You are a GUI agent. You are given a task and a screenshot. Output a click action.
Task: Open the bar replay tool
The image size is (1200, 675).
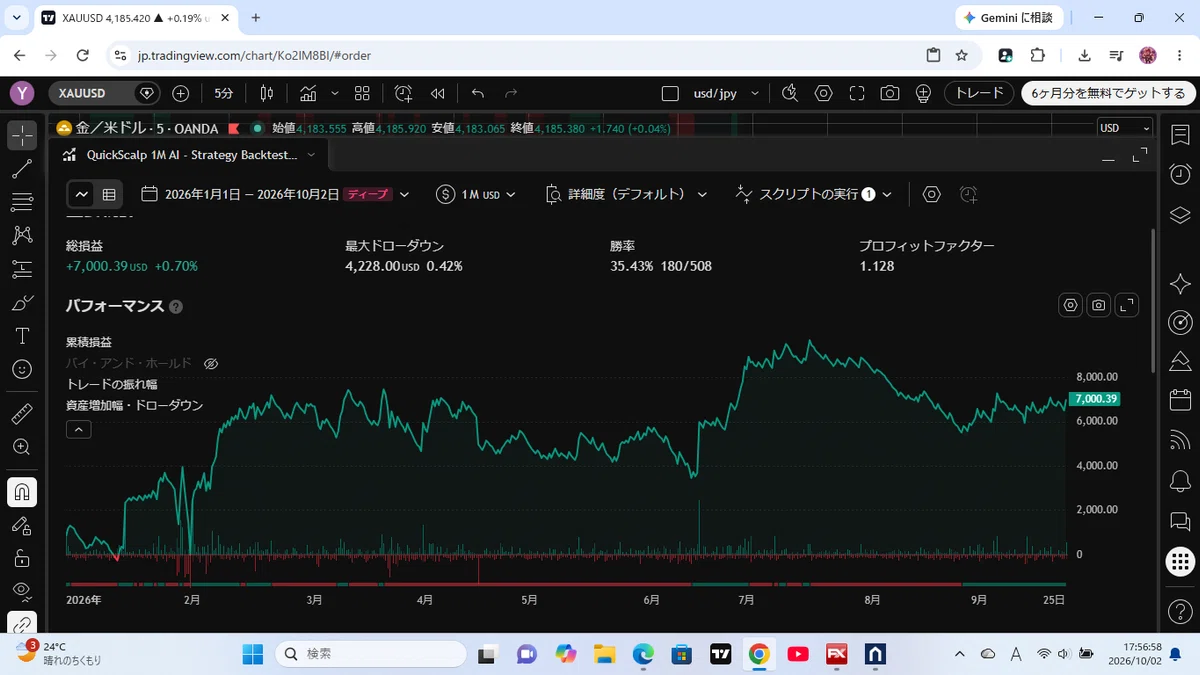[x=437, y=93]
